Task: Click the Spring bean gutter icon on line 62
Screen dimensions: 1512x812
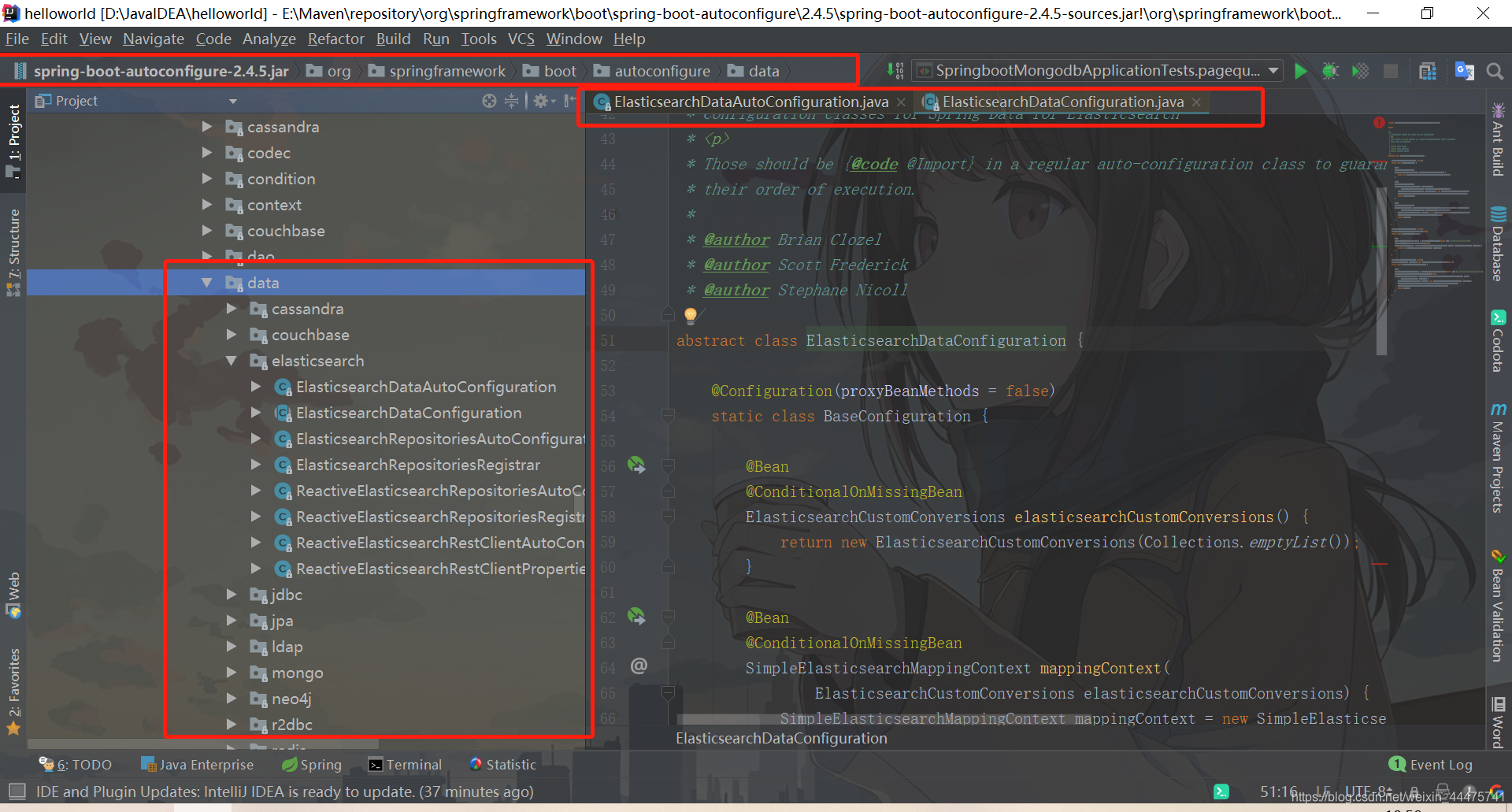Action: coord(636,617)
